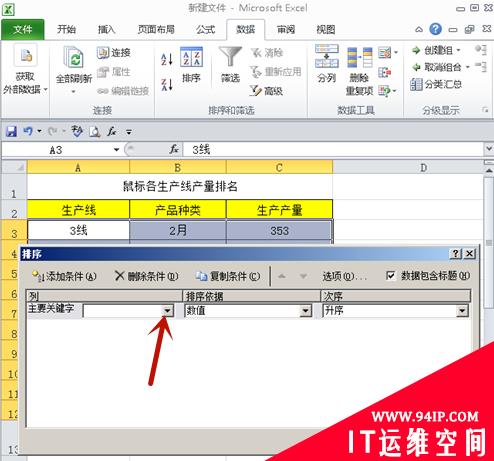Click the 分列 text-to-columns icon

[x=327, y=64]
